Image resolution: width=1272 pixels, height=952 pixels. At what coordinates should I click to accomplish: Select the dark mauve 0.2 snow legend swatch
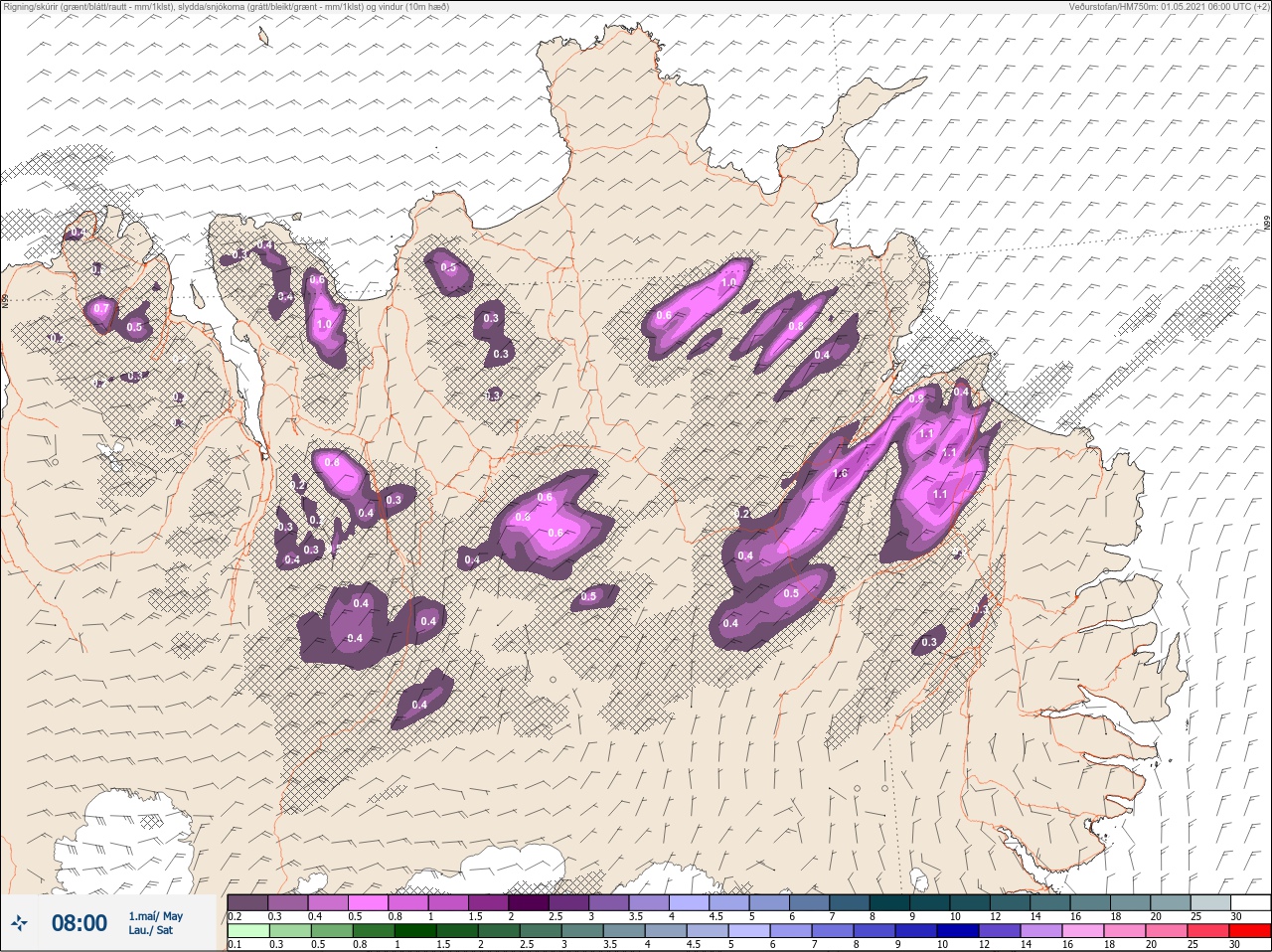pos(247,902)
